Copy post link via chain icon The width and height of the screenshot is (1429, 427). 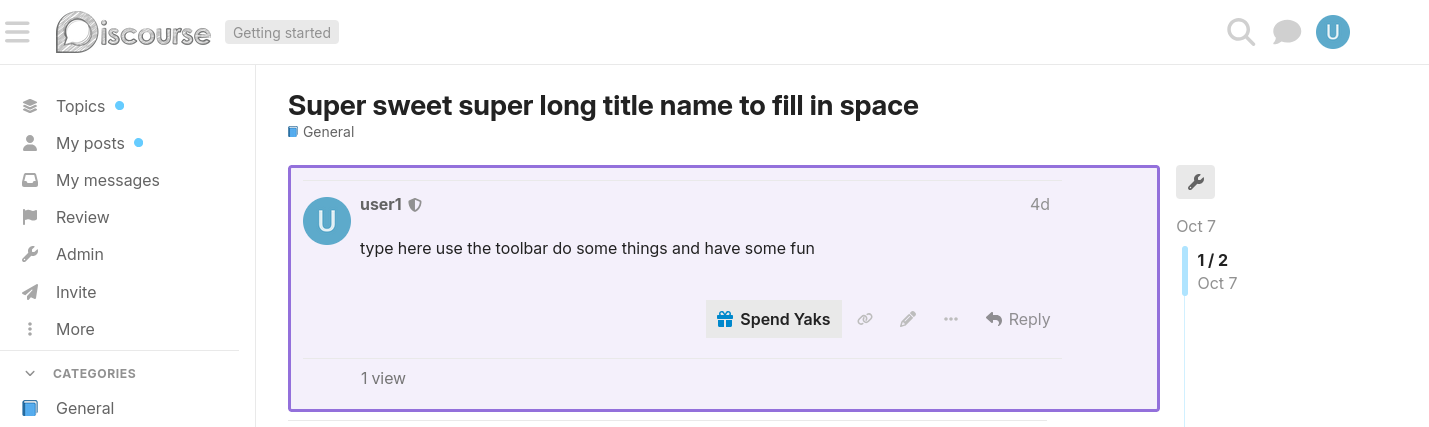click(x=865, y=319)
